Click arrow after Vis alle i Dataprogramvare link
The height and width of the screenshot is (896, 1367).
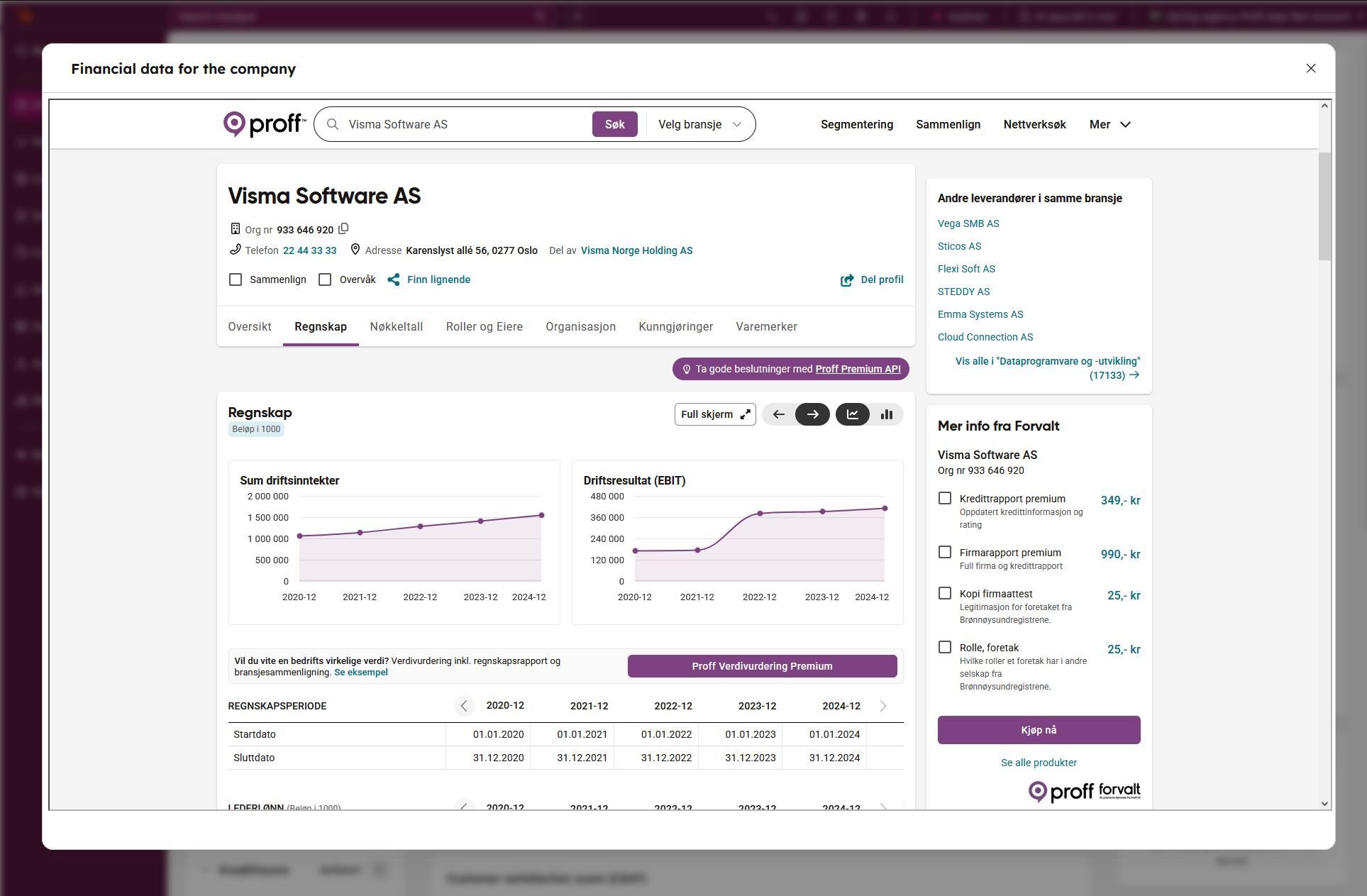tap(1134, 375)
